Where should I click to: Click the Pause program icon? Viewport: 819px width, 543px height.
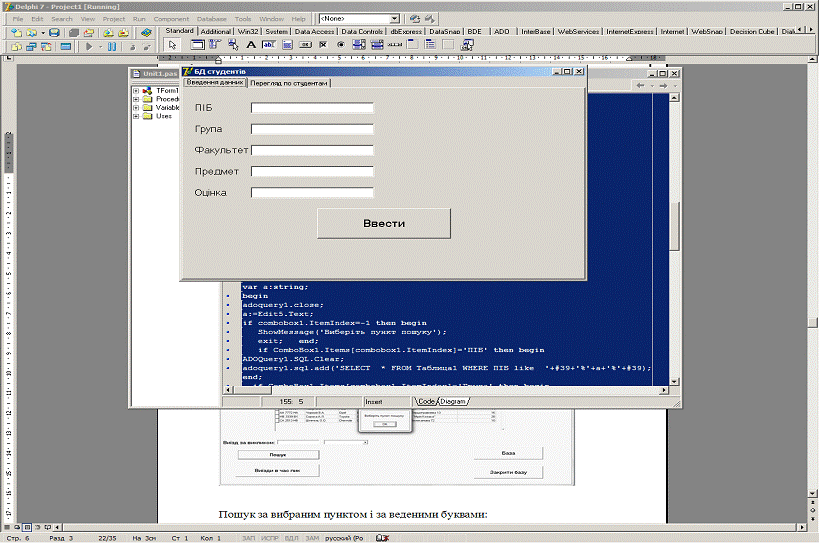111,46
